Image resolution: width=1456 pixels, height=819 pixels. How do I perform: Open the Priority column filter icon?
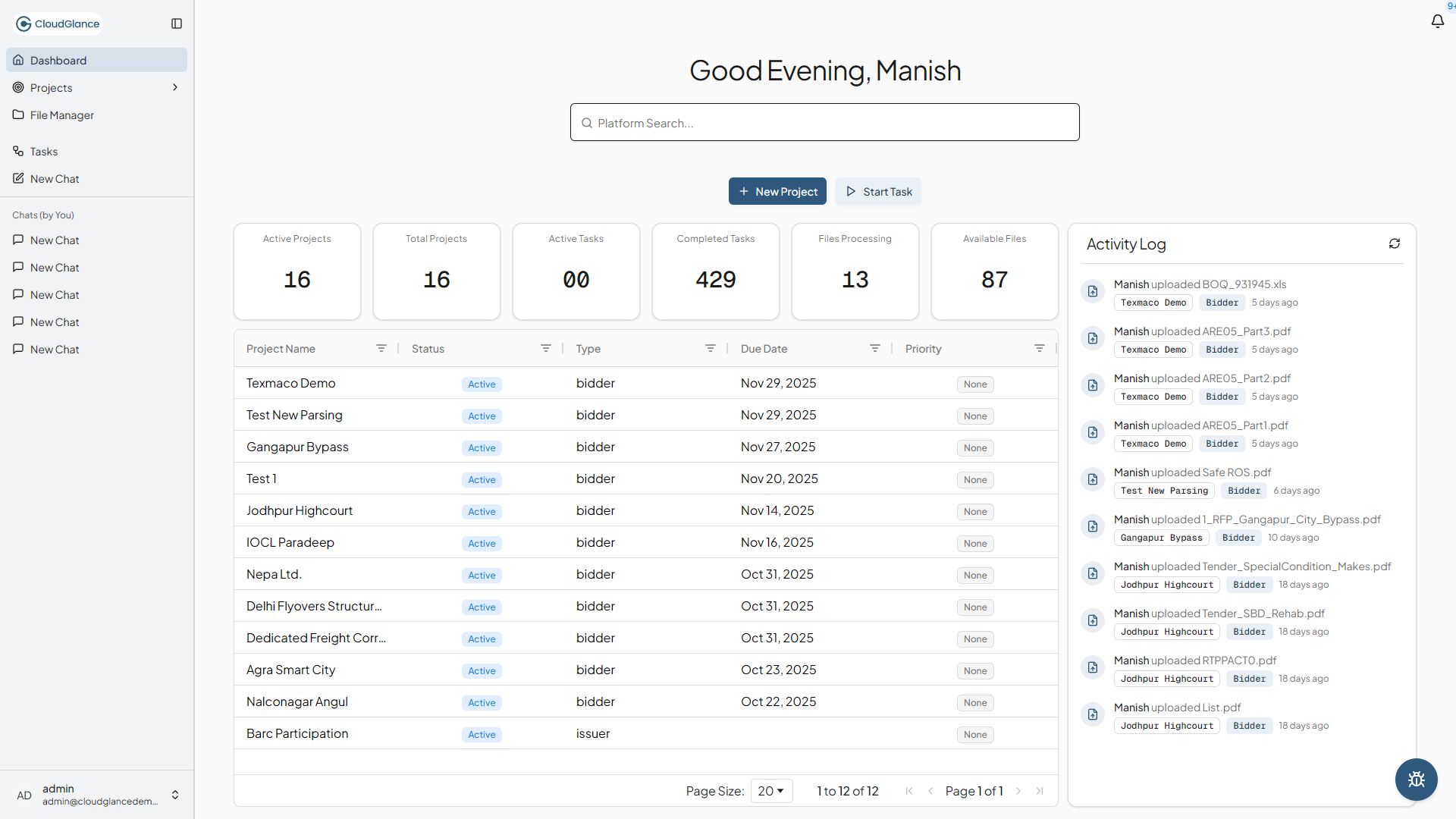1039,348
